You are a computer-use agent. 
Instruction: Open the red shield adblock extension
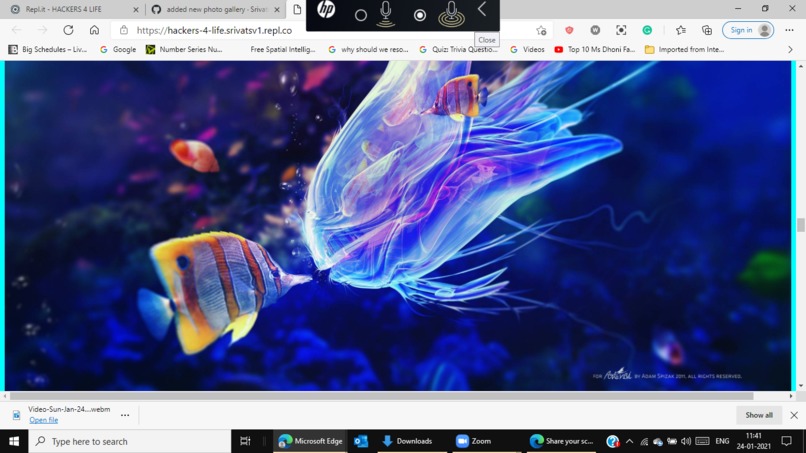click(x=569, y=30)
